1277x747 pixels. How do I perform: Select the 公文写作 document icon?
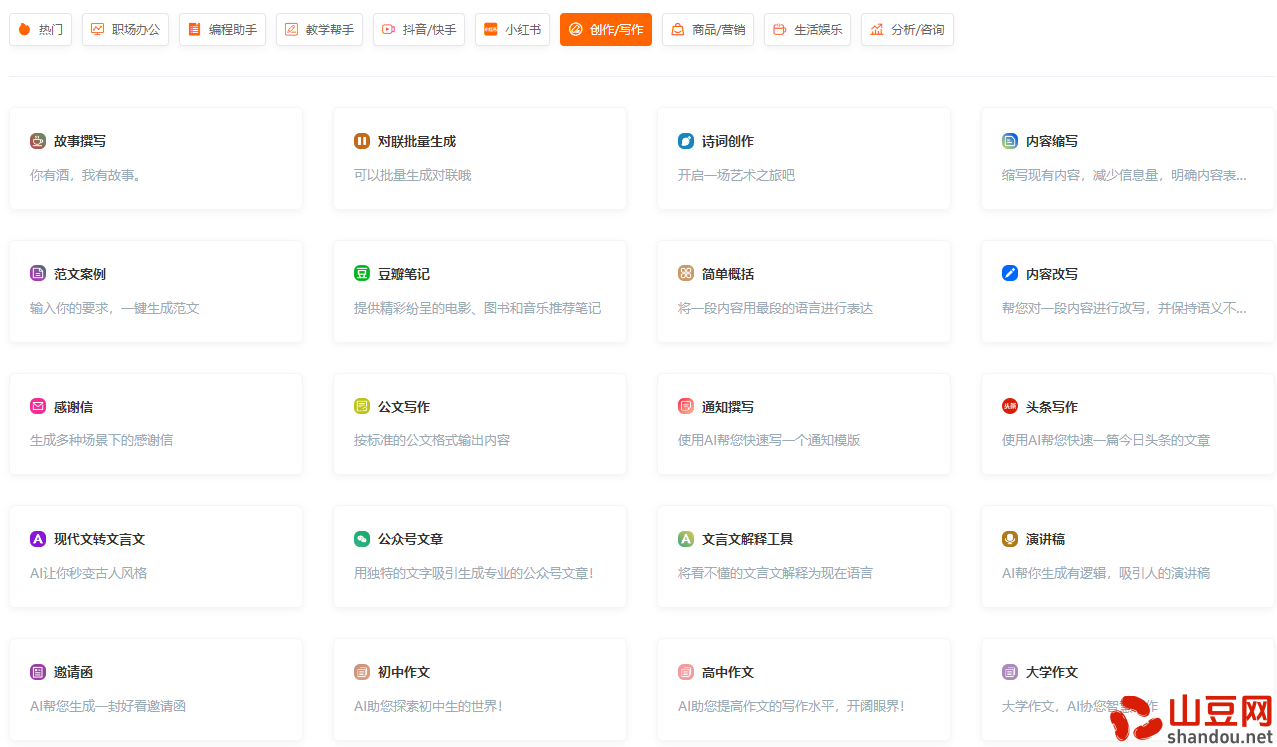[361, 406]
